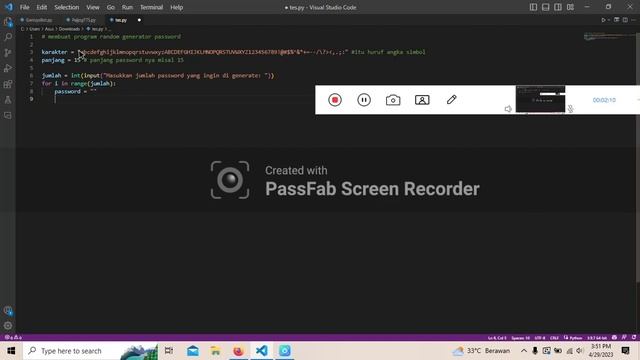Open the editor More Actions ellipsis
640x360 pixels.
coord(633,20)
